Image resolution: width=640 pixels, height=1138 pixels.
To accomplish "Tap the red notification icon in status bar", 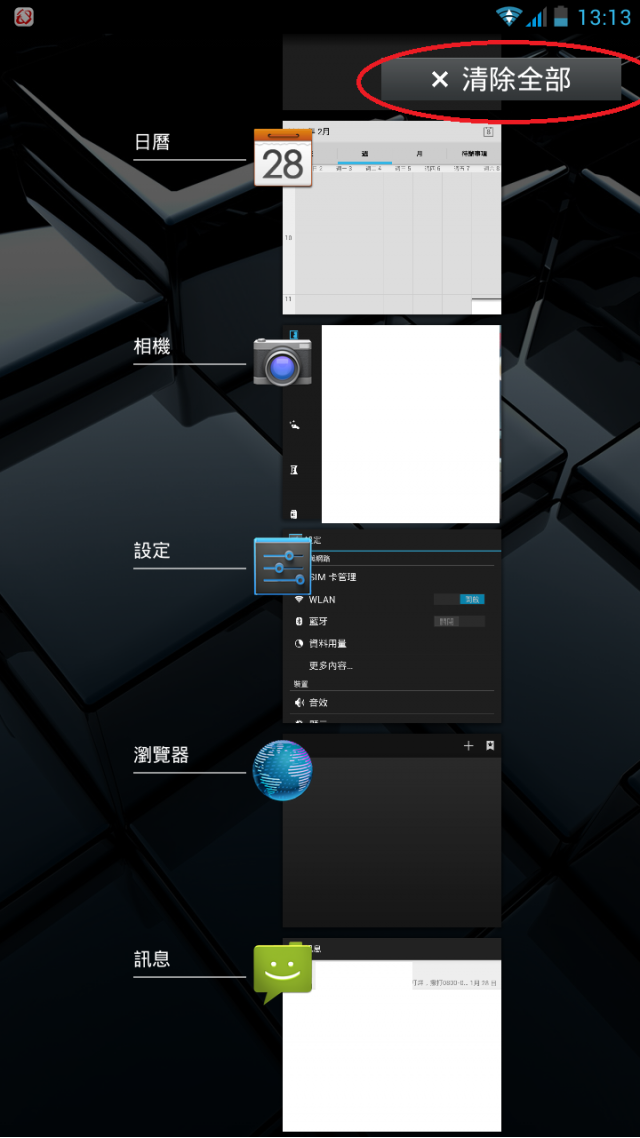I will (x=24, y=16).
